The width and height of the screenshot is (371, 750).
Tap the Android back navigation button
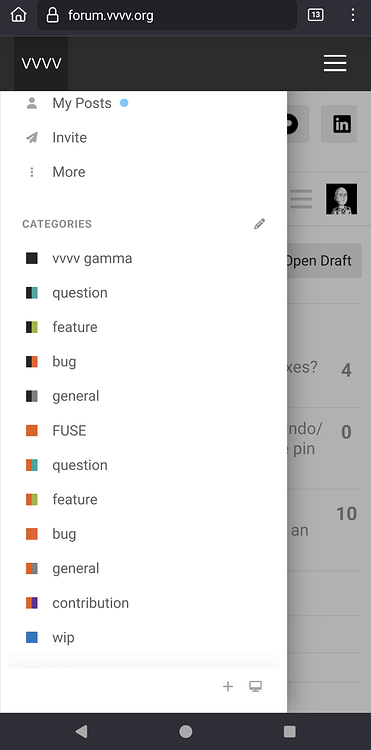(x=81, y=731)
